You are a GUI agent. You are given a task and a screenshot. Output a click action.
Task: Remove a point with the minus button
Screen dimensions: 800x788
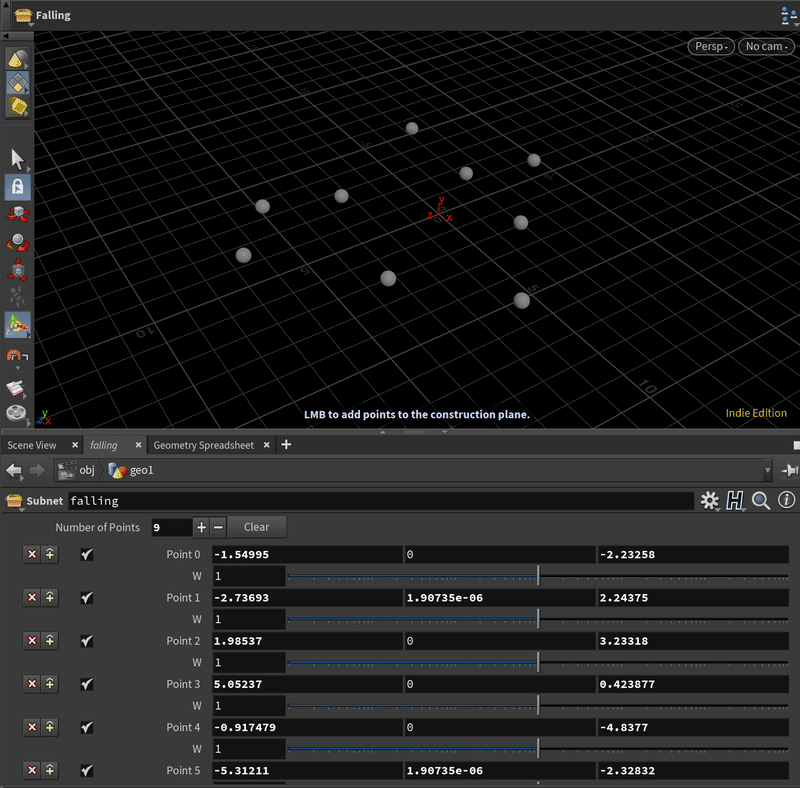(x=218, y=527)
